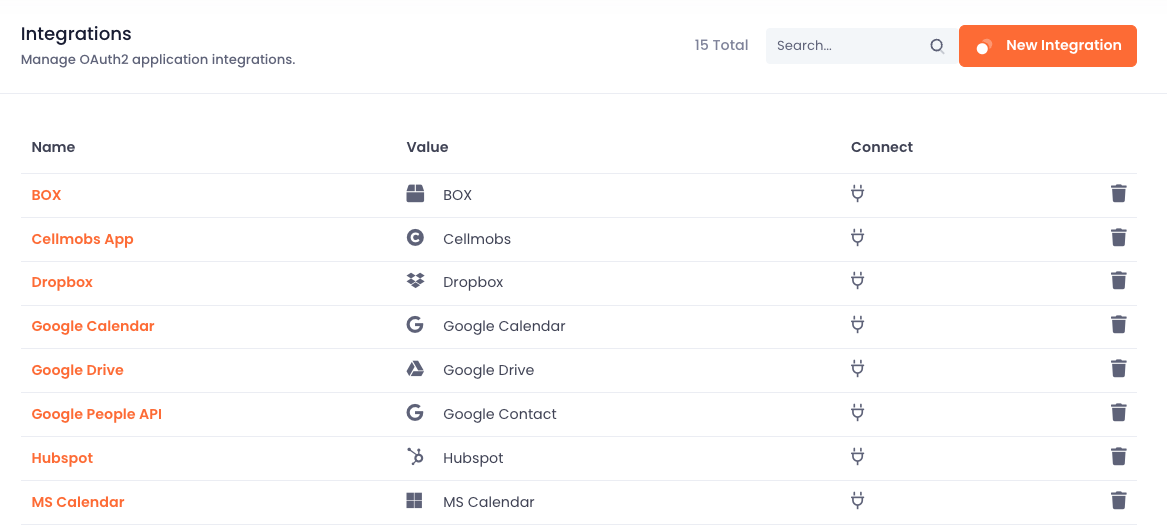Open the Hubspot integration entry

click(x=63, y=458)
